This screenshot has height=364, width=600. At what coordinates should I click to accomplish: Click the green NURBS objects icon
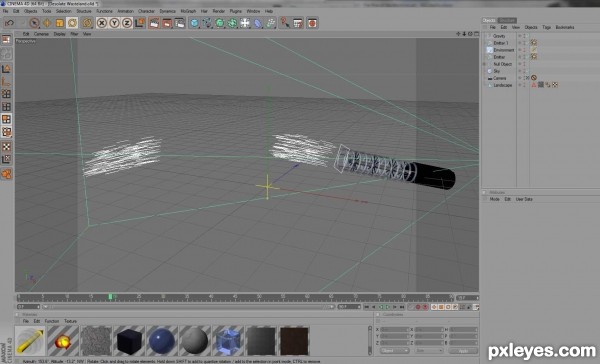point(220,23)
